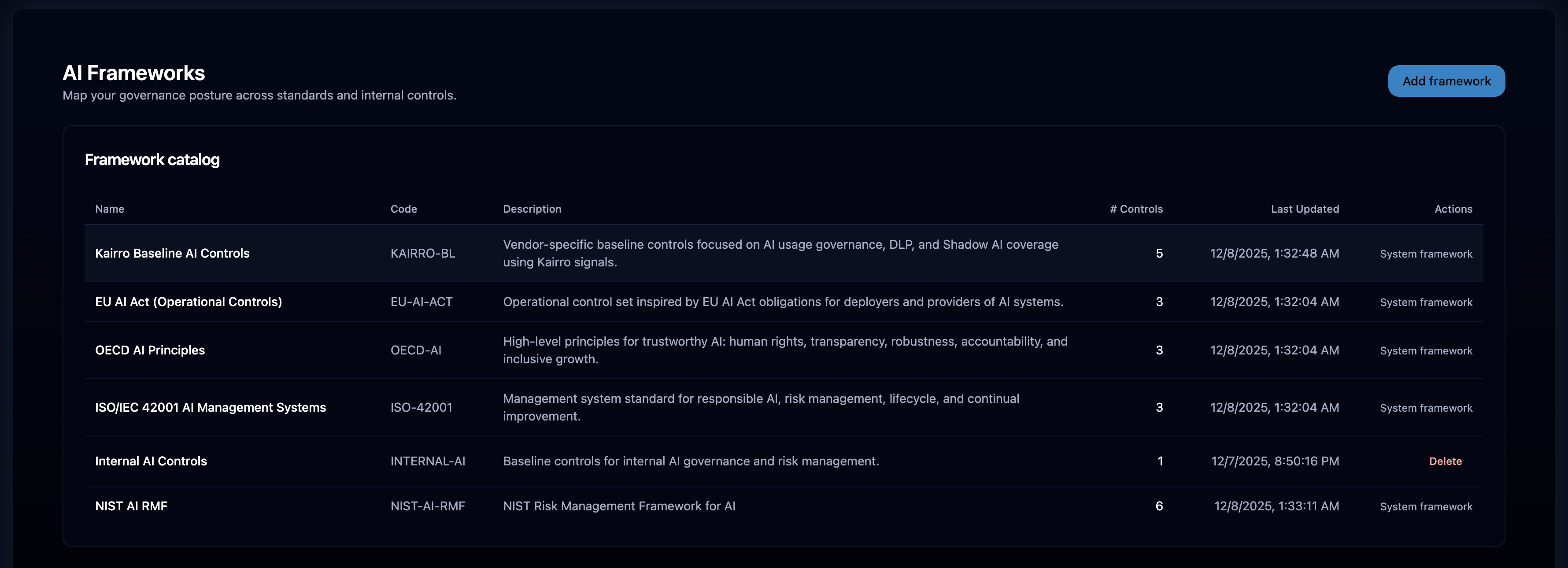Click the Description column header
The height and width of the screenshot is (568, 1568).
tap(532, 209)
